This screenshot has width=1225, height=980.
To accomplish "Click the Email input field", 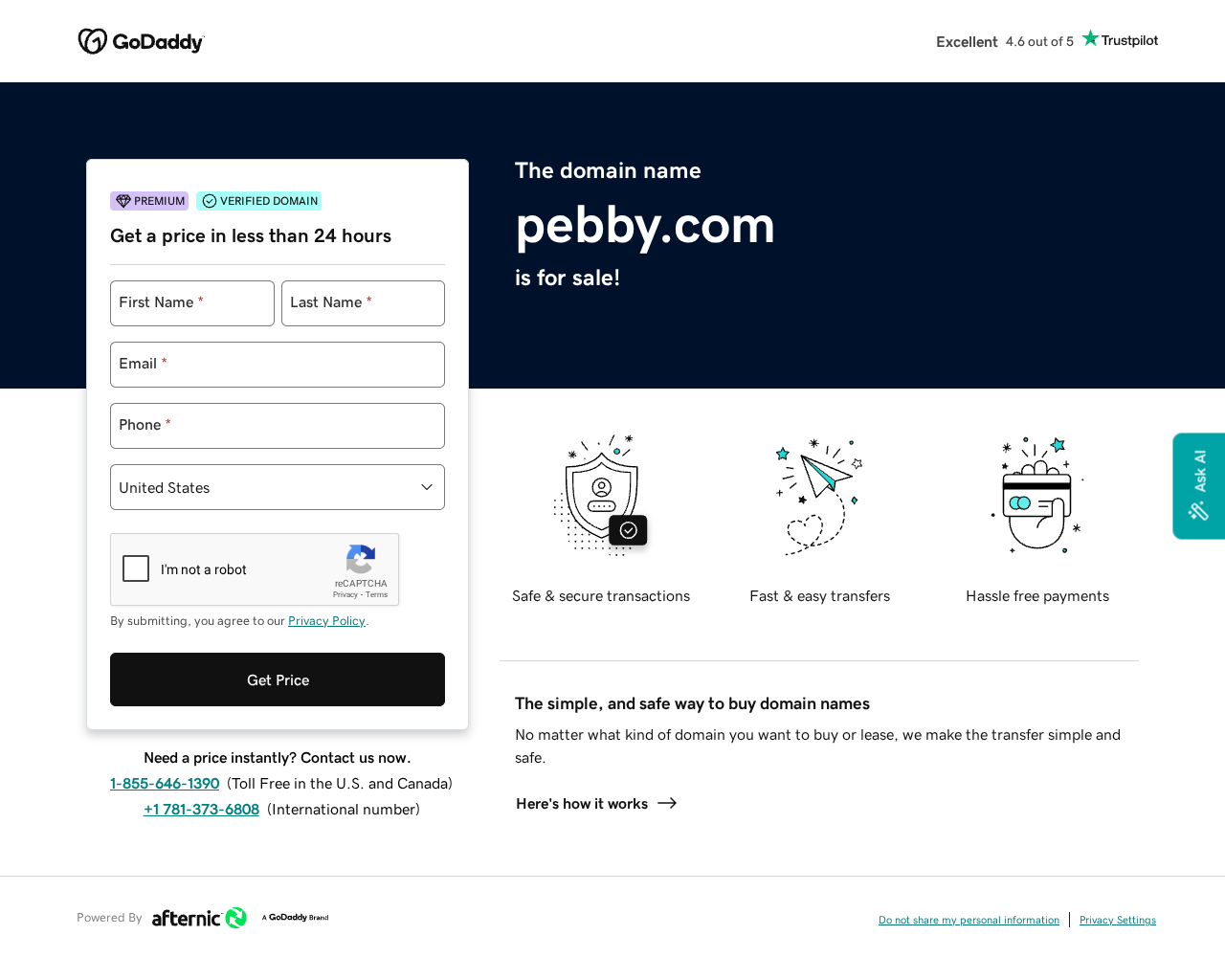I will [x=277, y=365].
